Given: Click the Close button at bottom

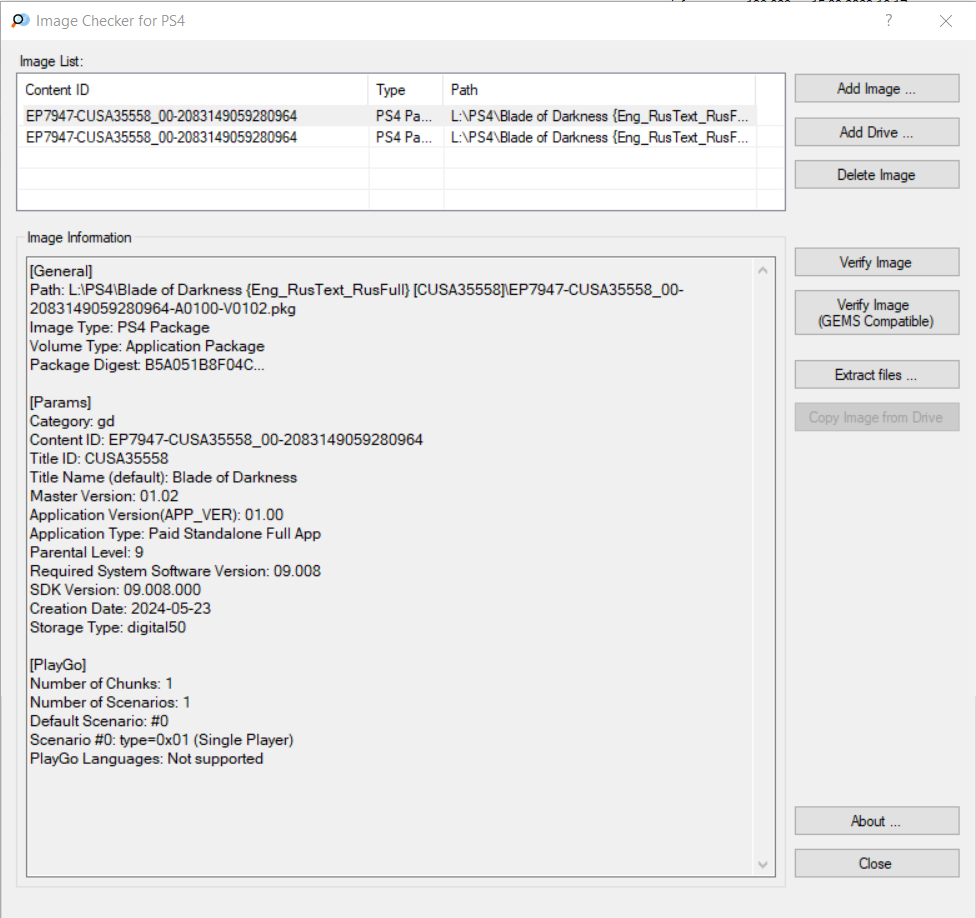Looking at the screenshot, I should tap(876, 863).
